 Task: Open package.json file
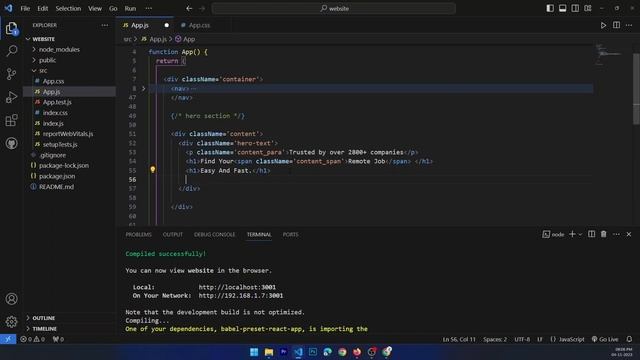57,176
